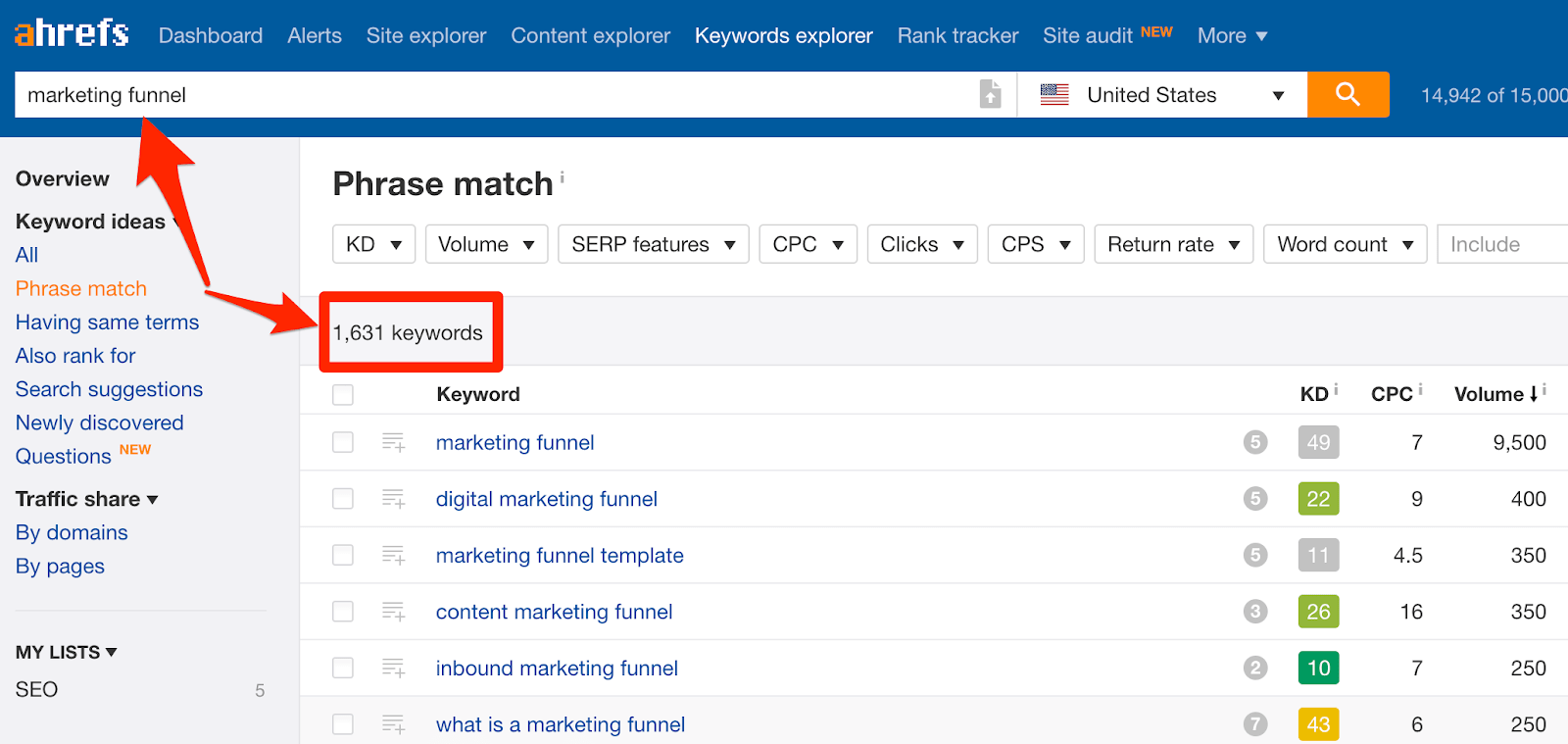Image resolution: width=1568 pixels, height=744 pixels.
Task: Open Newly discovered report
Action: (100, 422)
